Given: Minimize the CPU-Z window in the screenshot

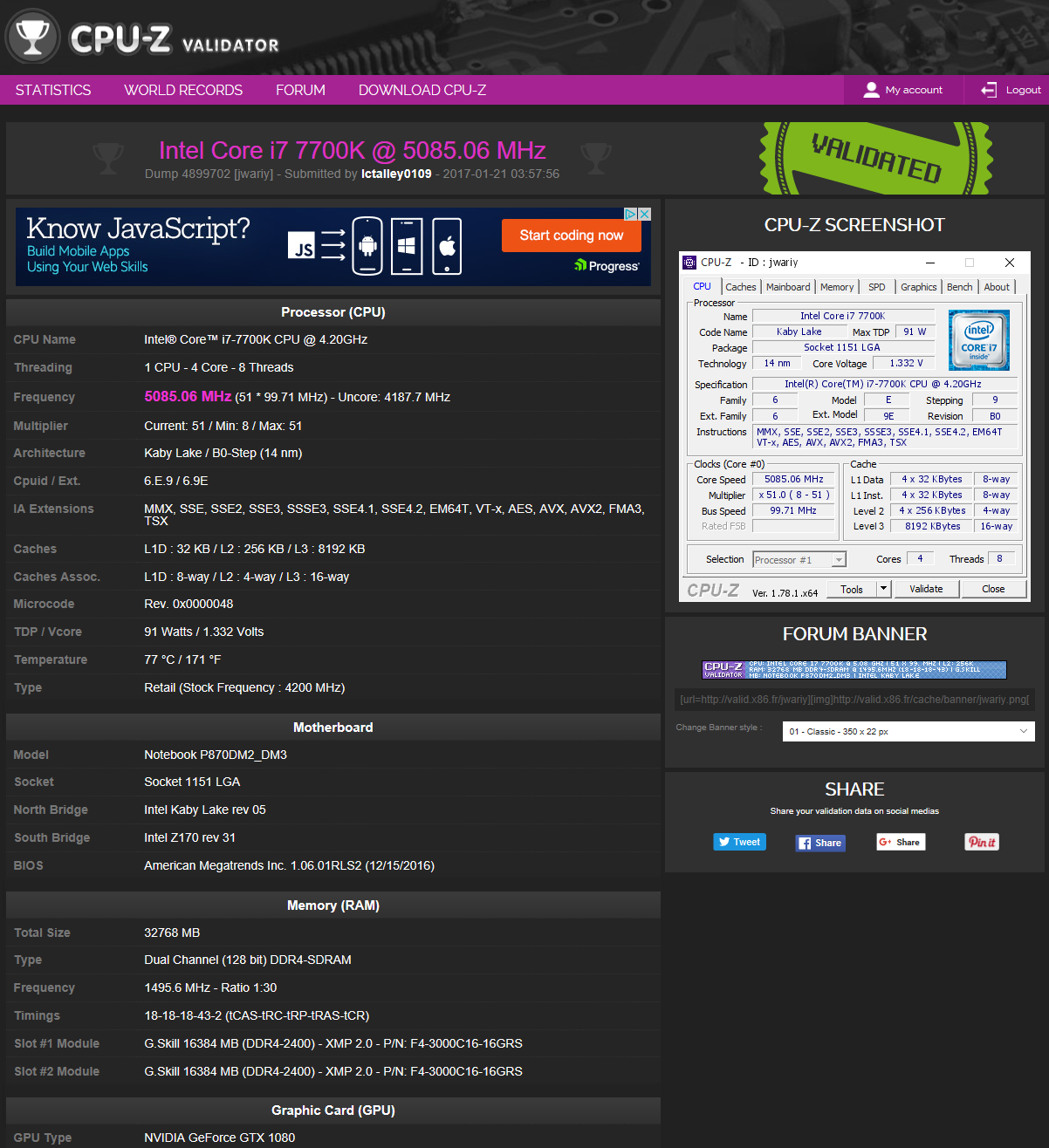Looking at the screenshot, I should tap(930, 263).
